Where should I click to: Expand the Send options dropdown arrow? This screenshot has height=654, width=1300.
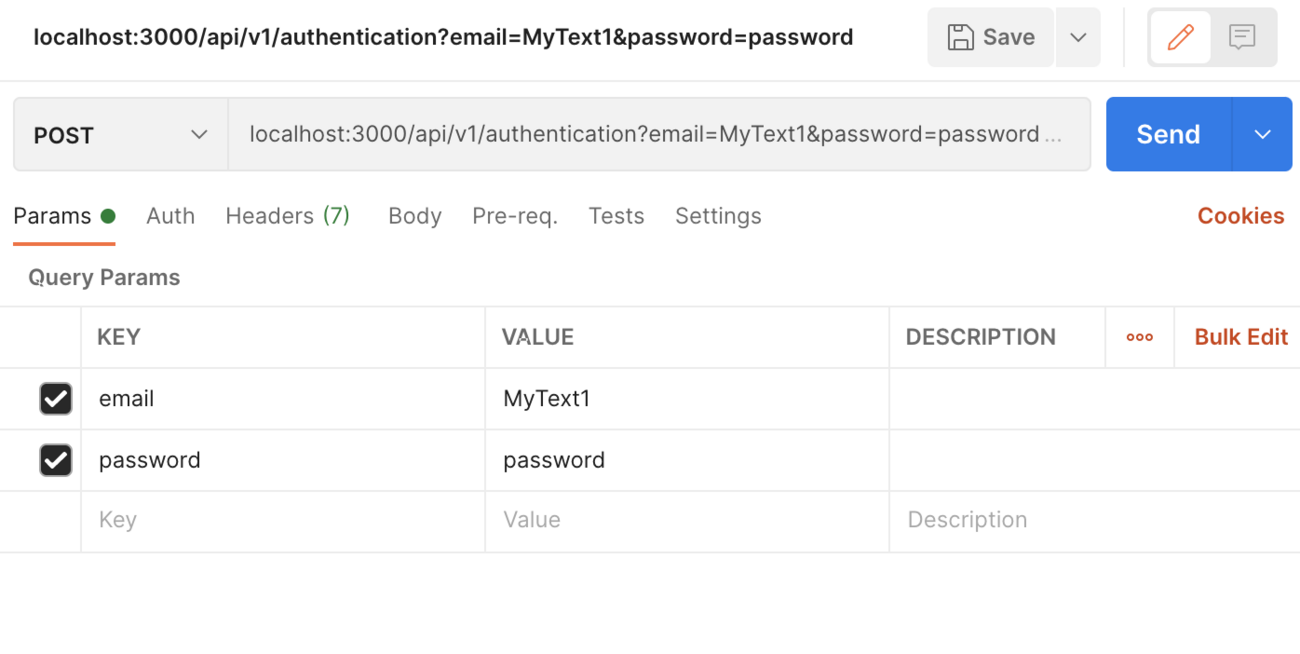coord(1262,135)
